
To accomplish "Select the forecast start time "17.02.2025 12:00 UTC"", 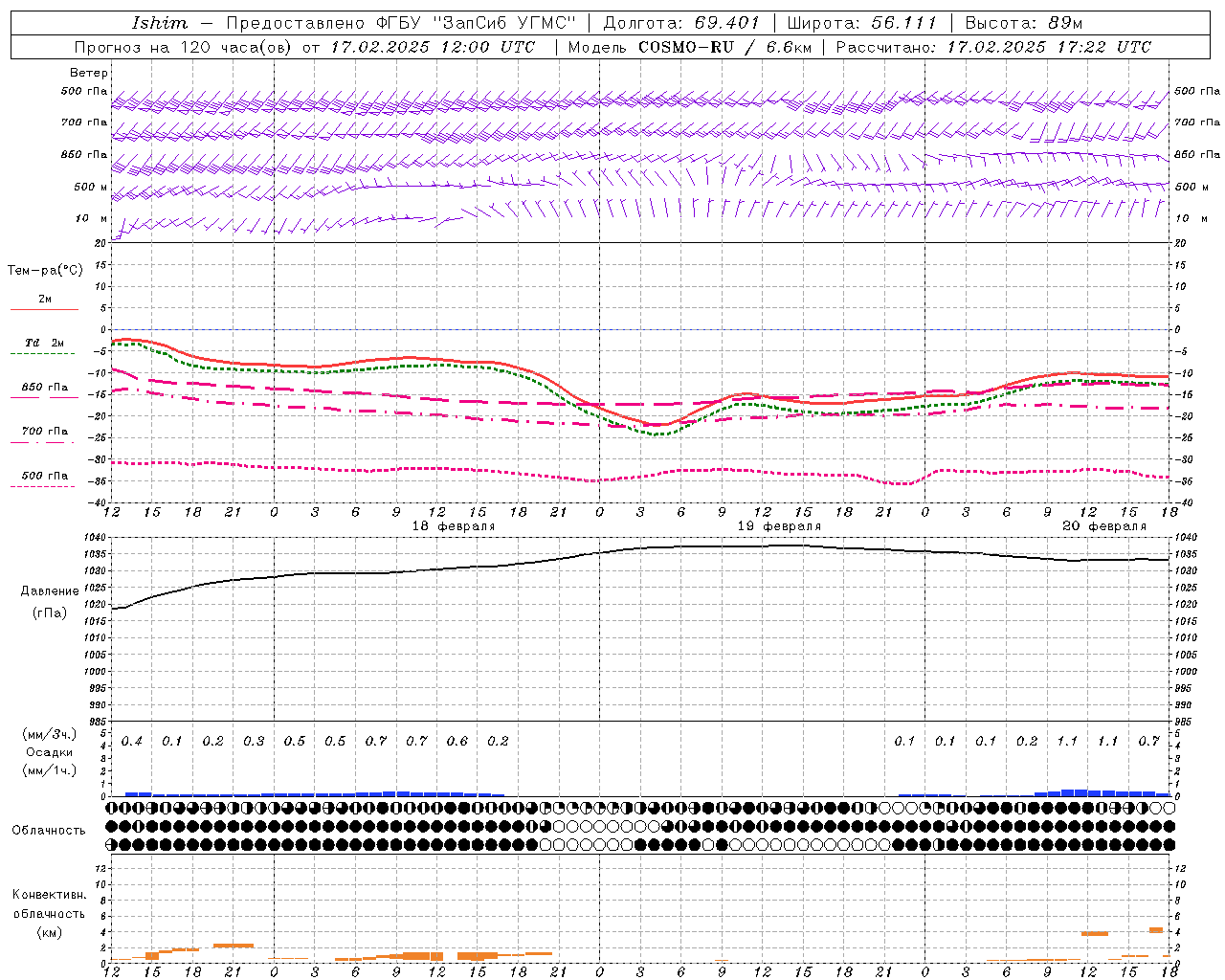I will (x=433, y=47).
